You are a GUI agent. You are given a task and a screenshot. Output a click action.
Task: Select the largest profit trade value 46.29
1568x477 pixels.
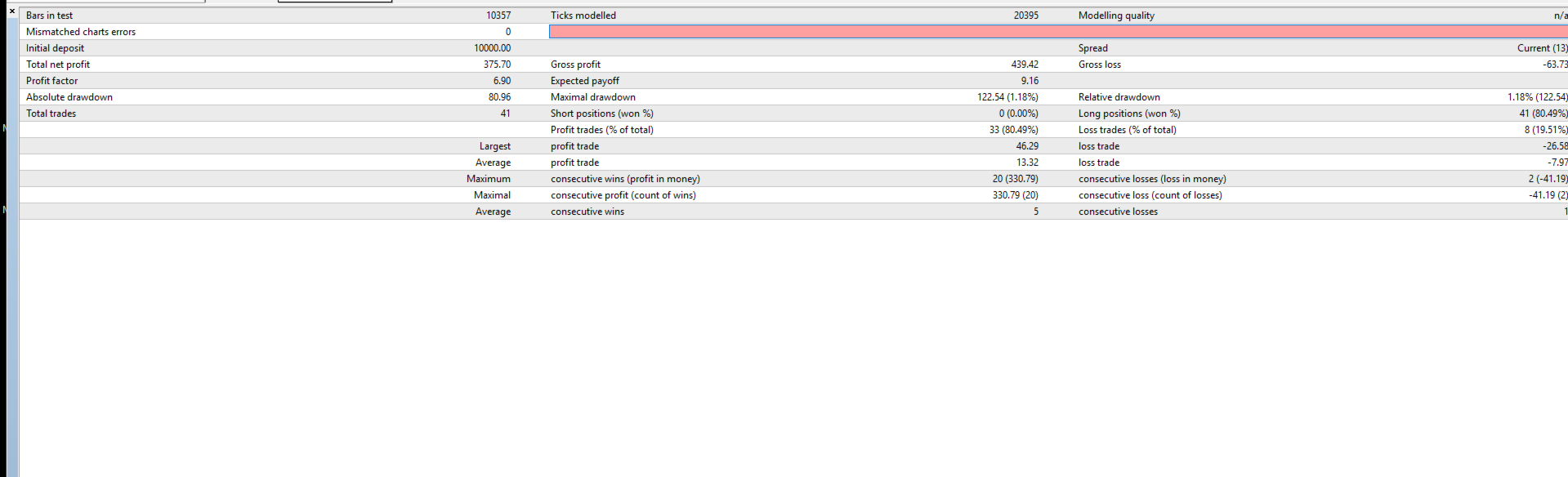1027,146
